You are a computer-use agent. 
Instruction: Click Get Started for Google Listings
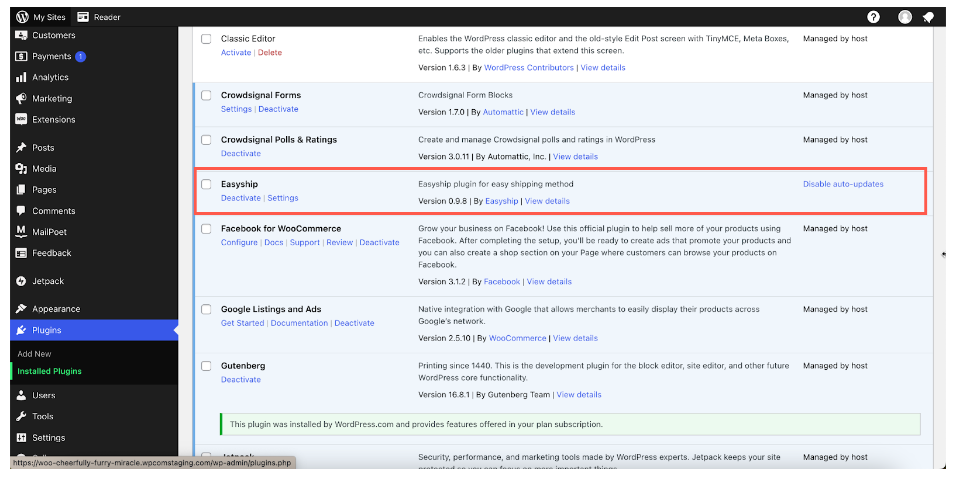[x=243, y=323]
